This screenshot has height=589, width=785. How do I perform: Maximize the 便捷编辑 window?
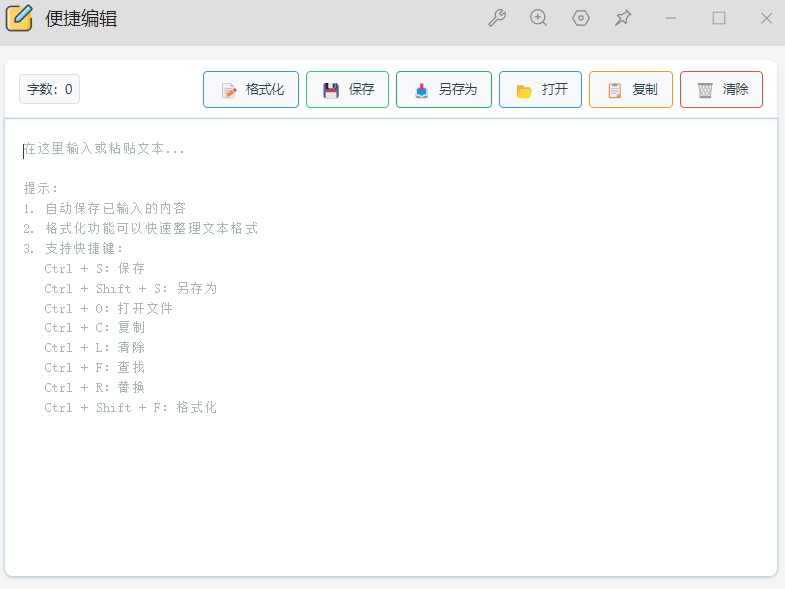tap(719, 18)
